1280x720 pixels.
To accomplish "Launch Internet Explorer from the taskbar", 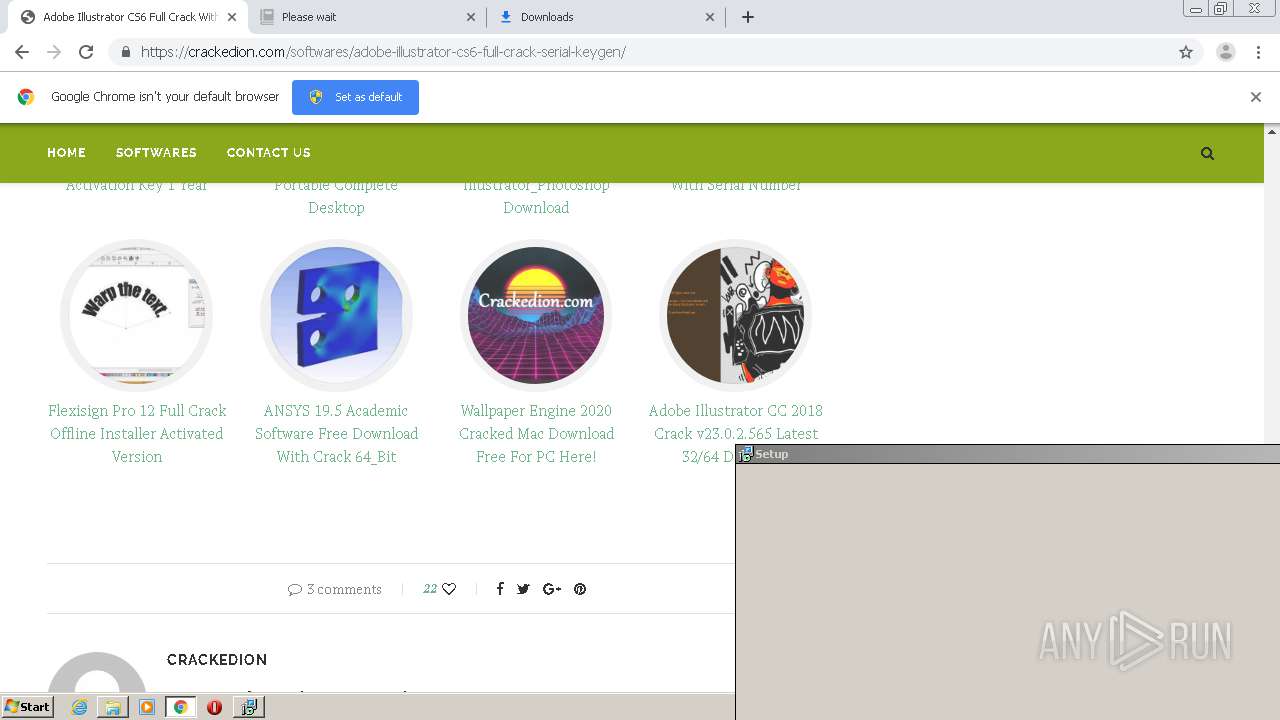I will [80, 707].
